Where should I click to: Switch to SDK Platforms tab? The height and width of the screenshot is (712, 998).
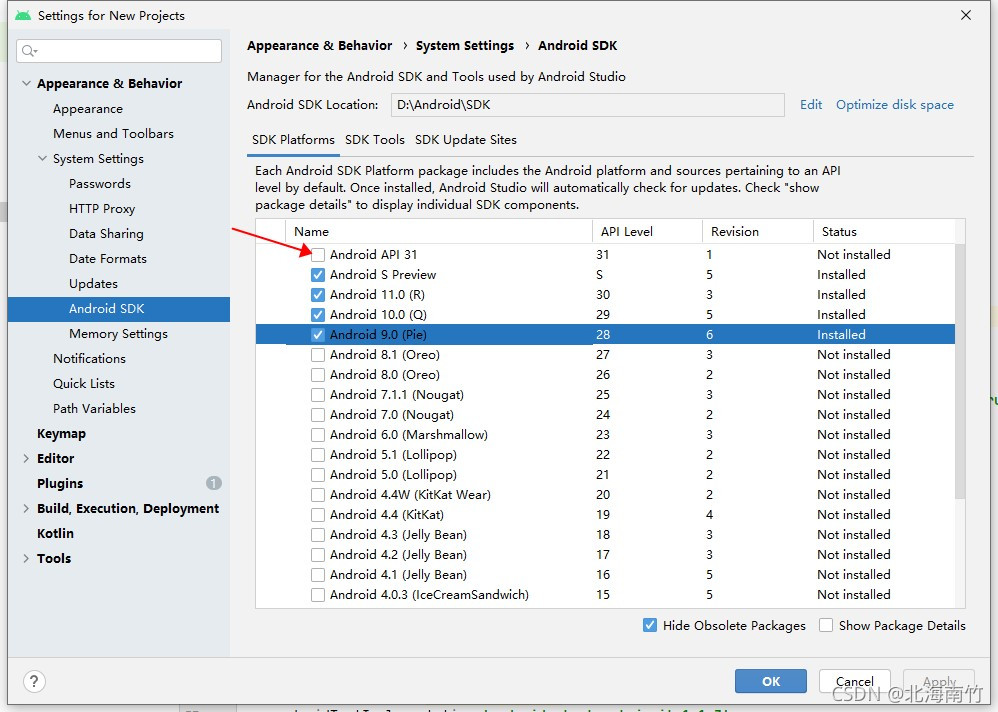pyautogui.click(x=293, y=140)
